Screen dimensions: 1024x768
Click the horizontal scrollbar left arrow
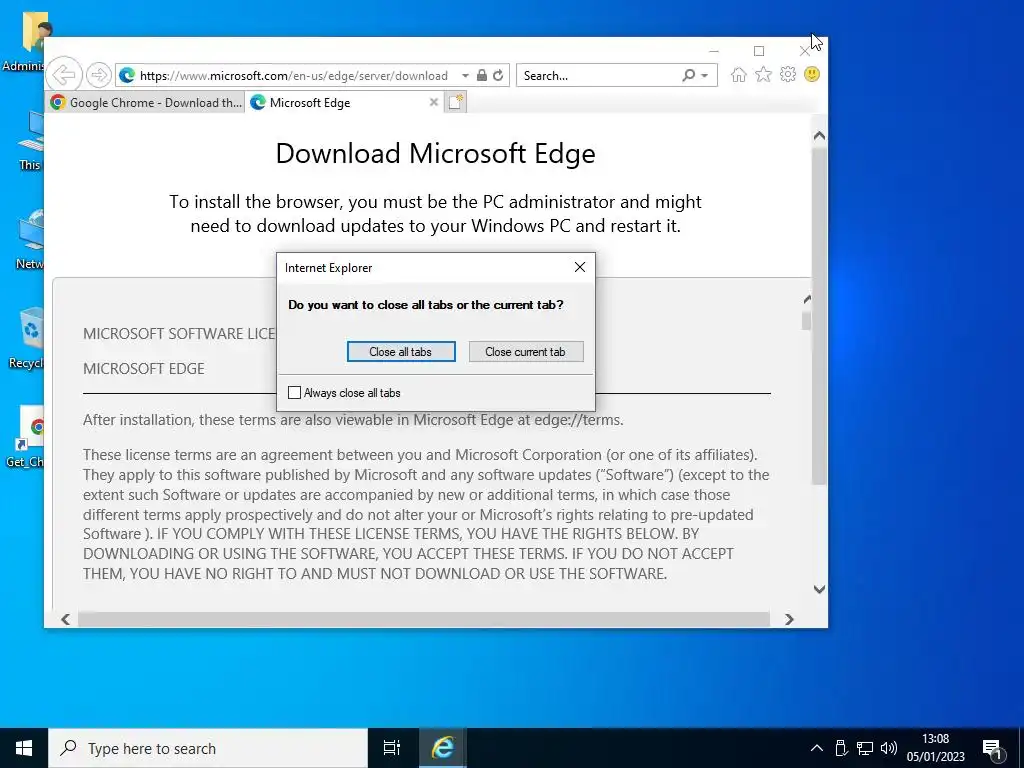click(65, 619)
